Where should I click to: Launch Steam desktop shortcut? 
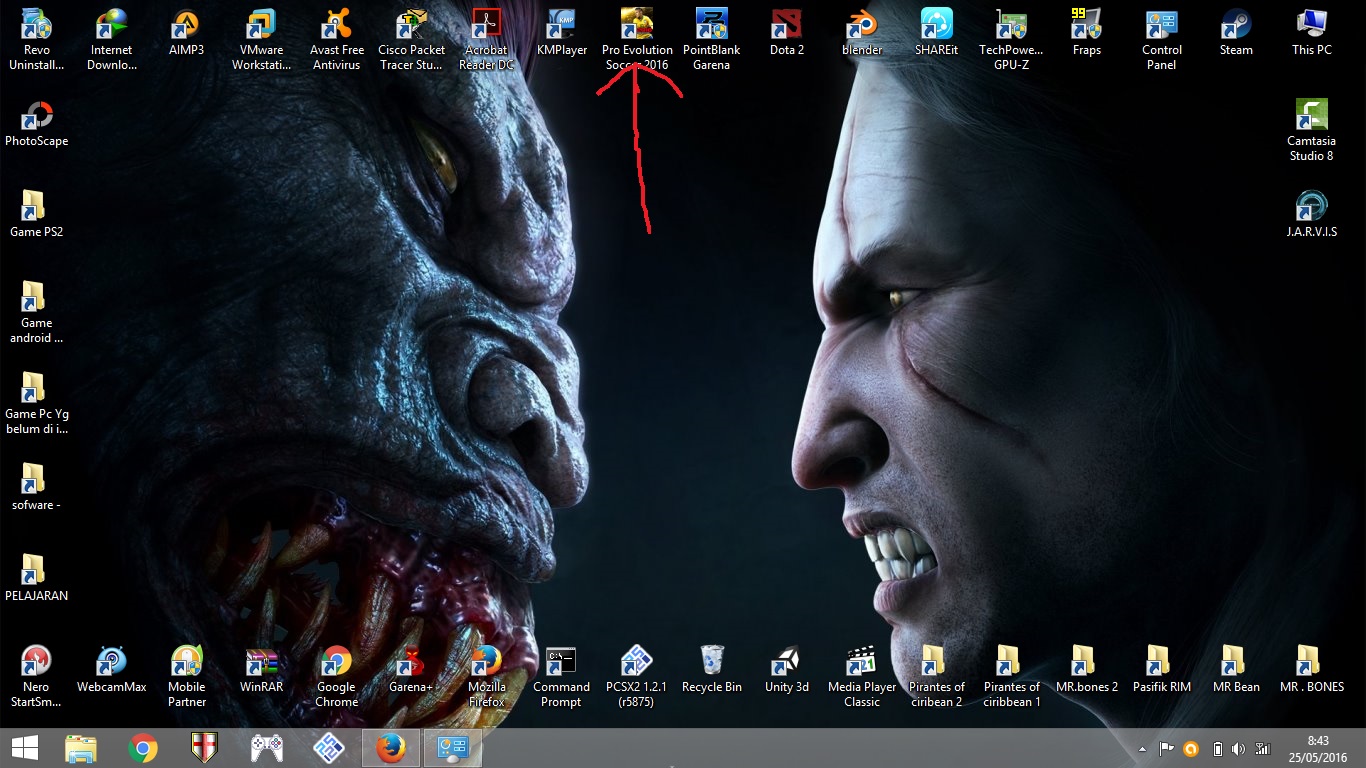click(x=1236, y=33)
